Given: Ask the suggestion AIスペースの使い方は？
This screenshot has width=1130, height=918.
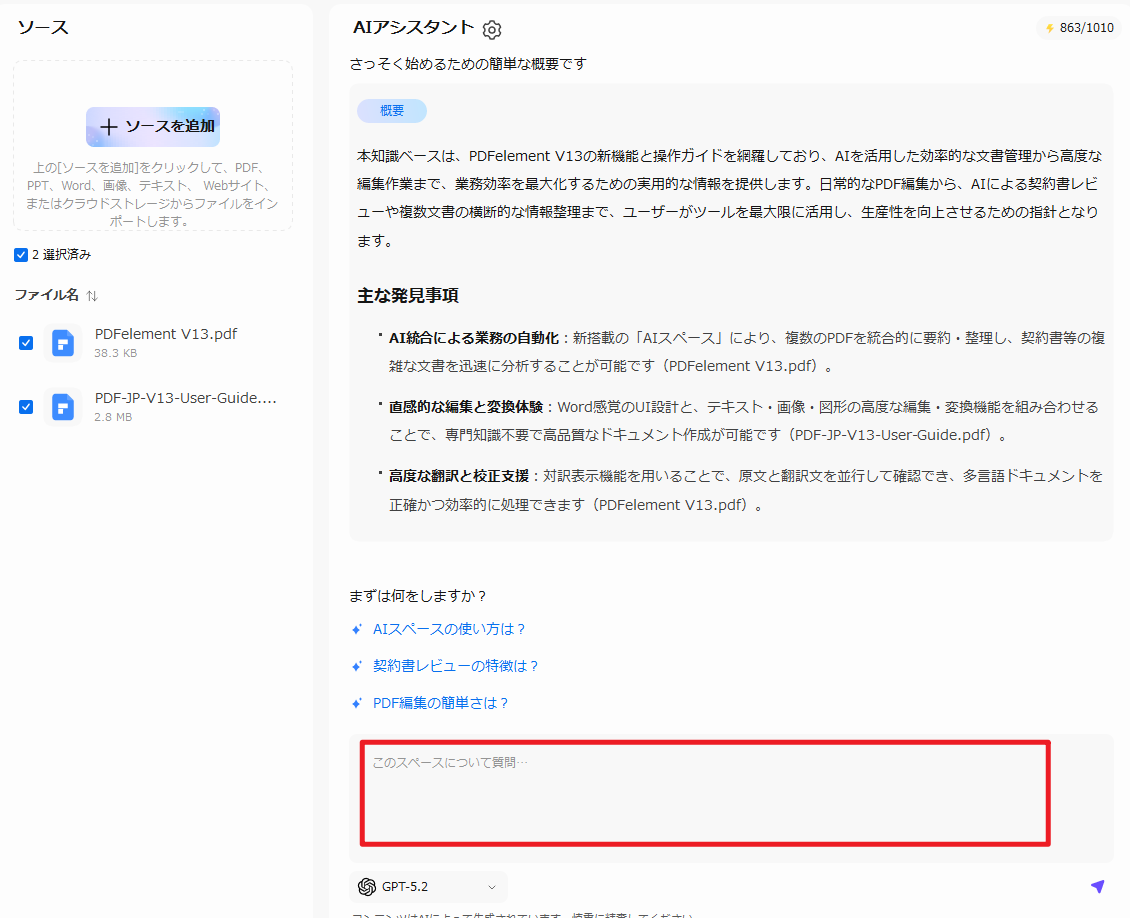Looking at the screenshot, I should pyautogui.click(x=449, y=630).
